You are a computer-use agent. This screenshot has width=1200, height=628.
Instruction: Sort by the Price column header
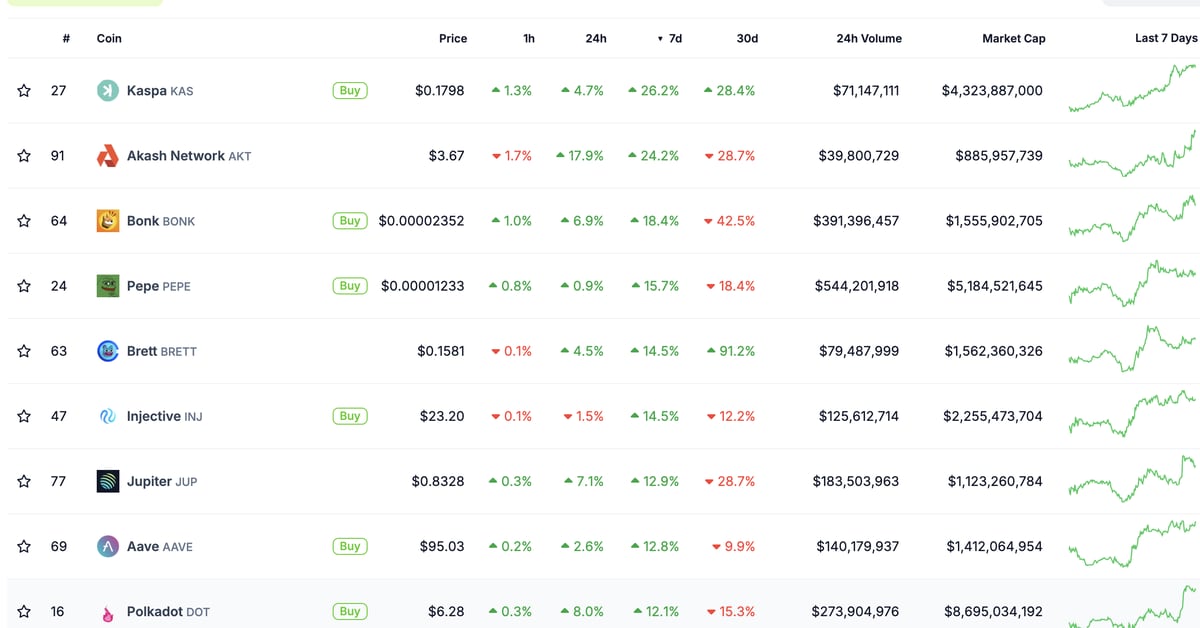click(453, 39)
